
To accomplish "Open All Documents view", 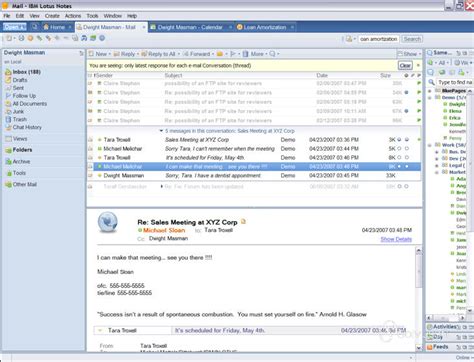I will pyautogui.click(x=29, y=104).
